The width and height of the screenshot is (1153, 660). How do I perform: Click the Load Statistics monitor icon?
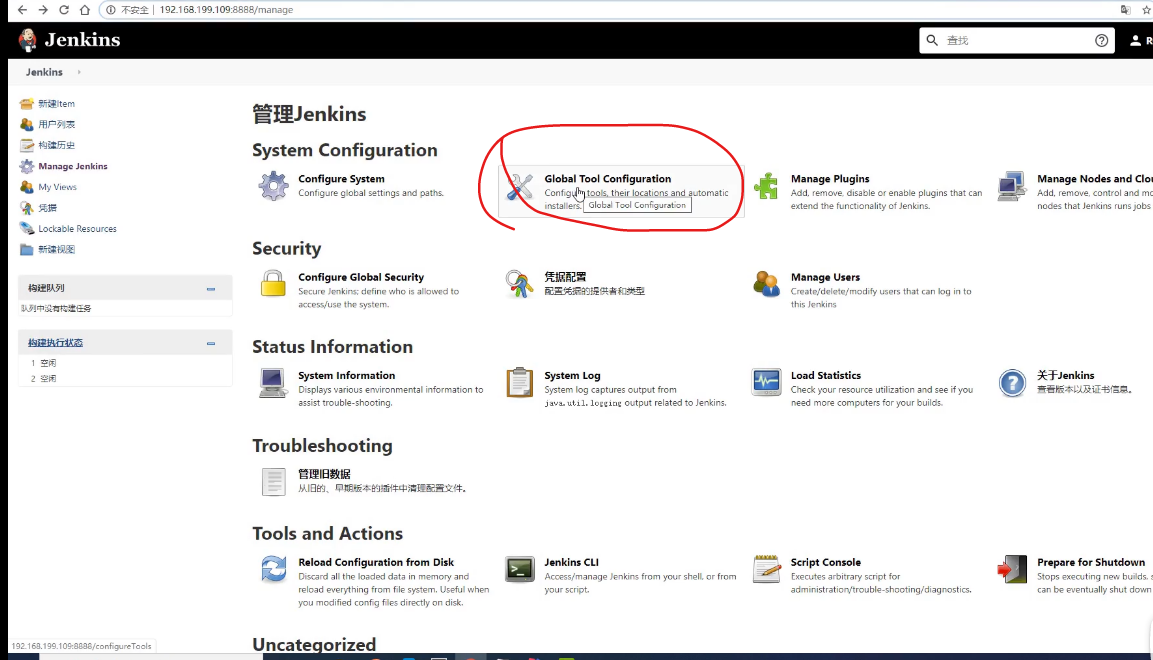click(x=766, y=382)
